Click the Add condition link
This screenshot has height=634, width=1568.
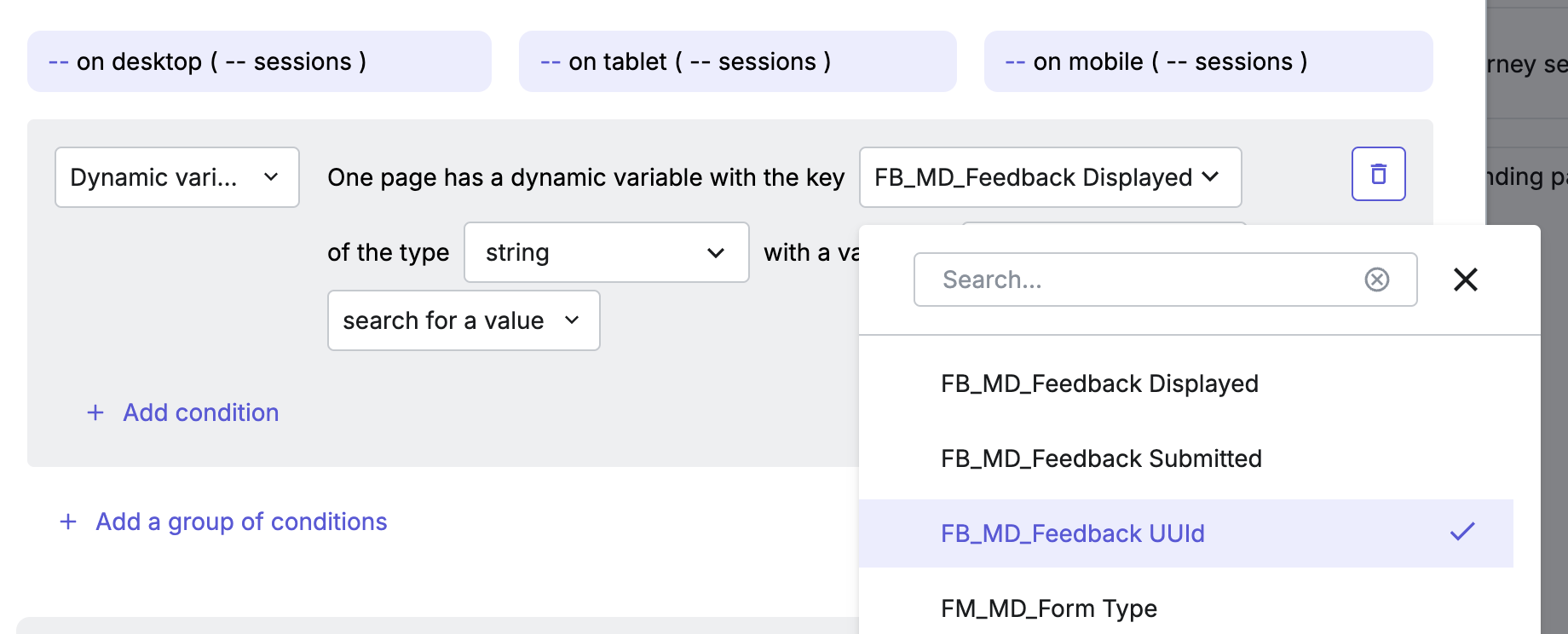[201, 412]
